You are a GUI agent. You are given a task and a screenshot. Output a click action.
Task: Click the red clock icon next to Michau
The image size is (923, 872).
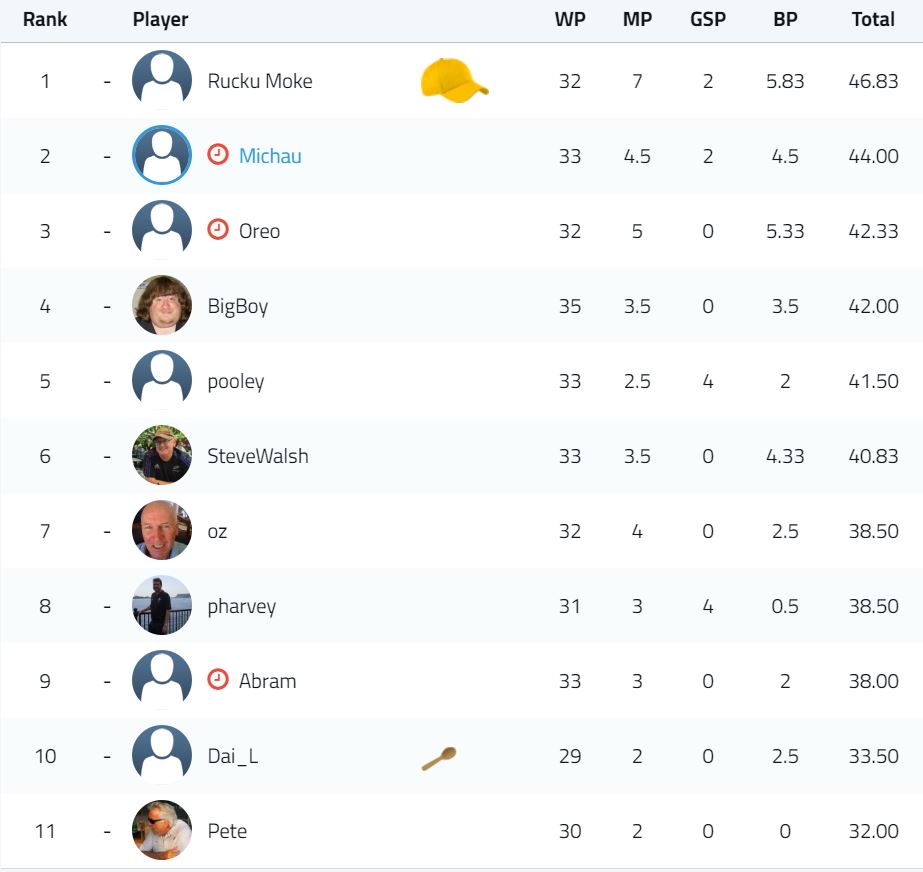[x=218, y=154]
